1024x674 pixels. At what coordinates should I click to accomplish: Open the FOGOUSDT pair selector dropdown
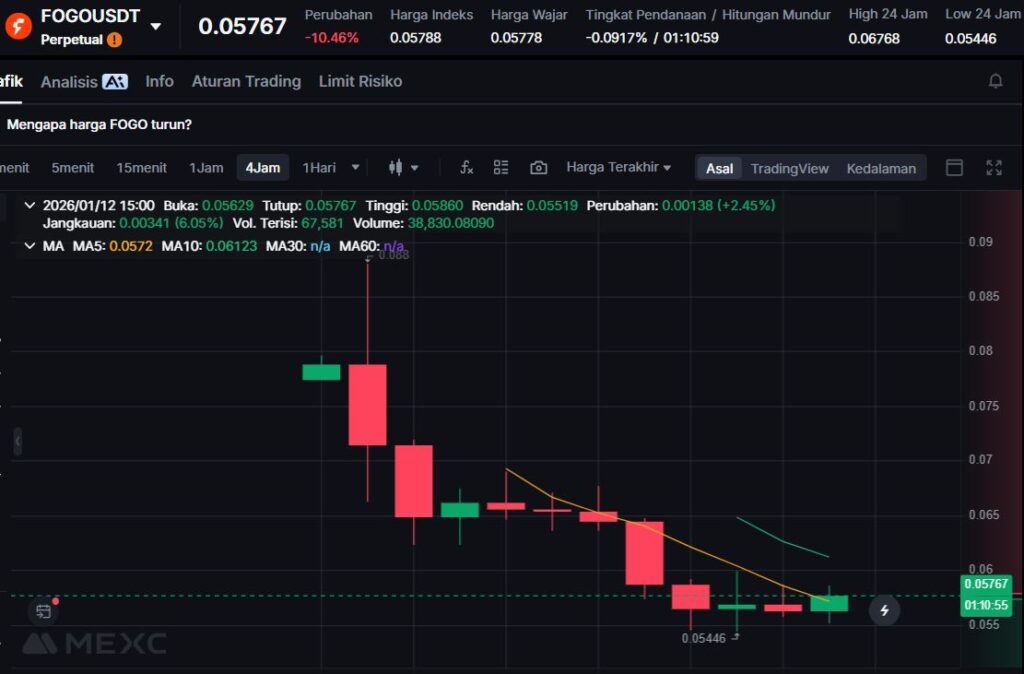click(x=155, y=25)
